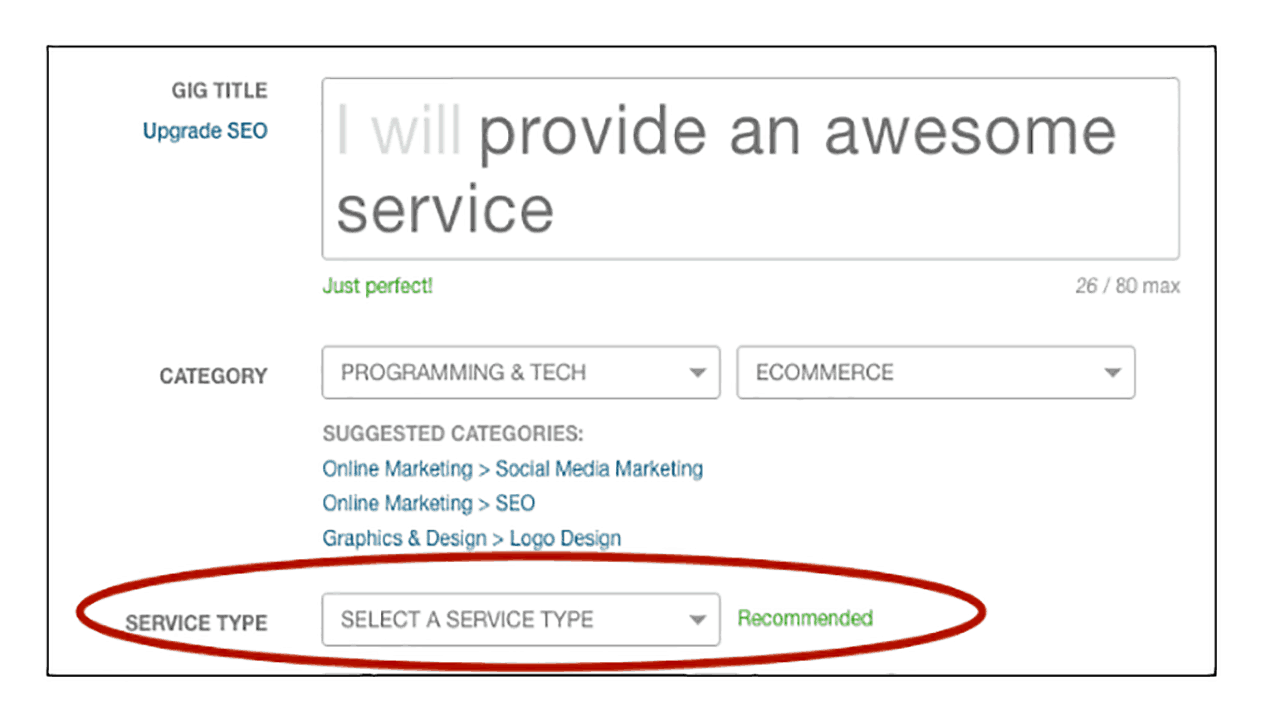Expand the Ecommerce subcategory dropdown

[x=935, y=373]
